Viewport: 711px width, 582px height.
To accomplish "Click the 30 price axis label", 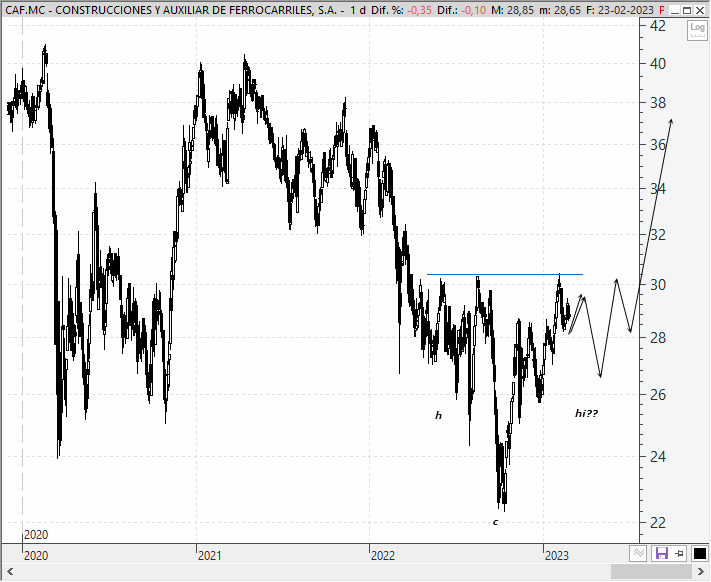I will tap(658, 285).
